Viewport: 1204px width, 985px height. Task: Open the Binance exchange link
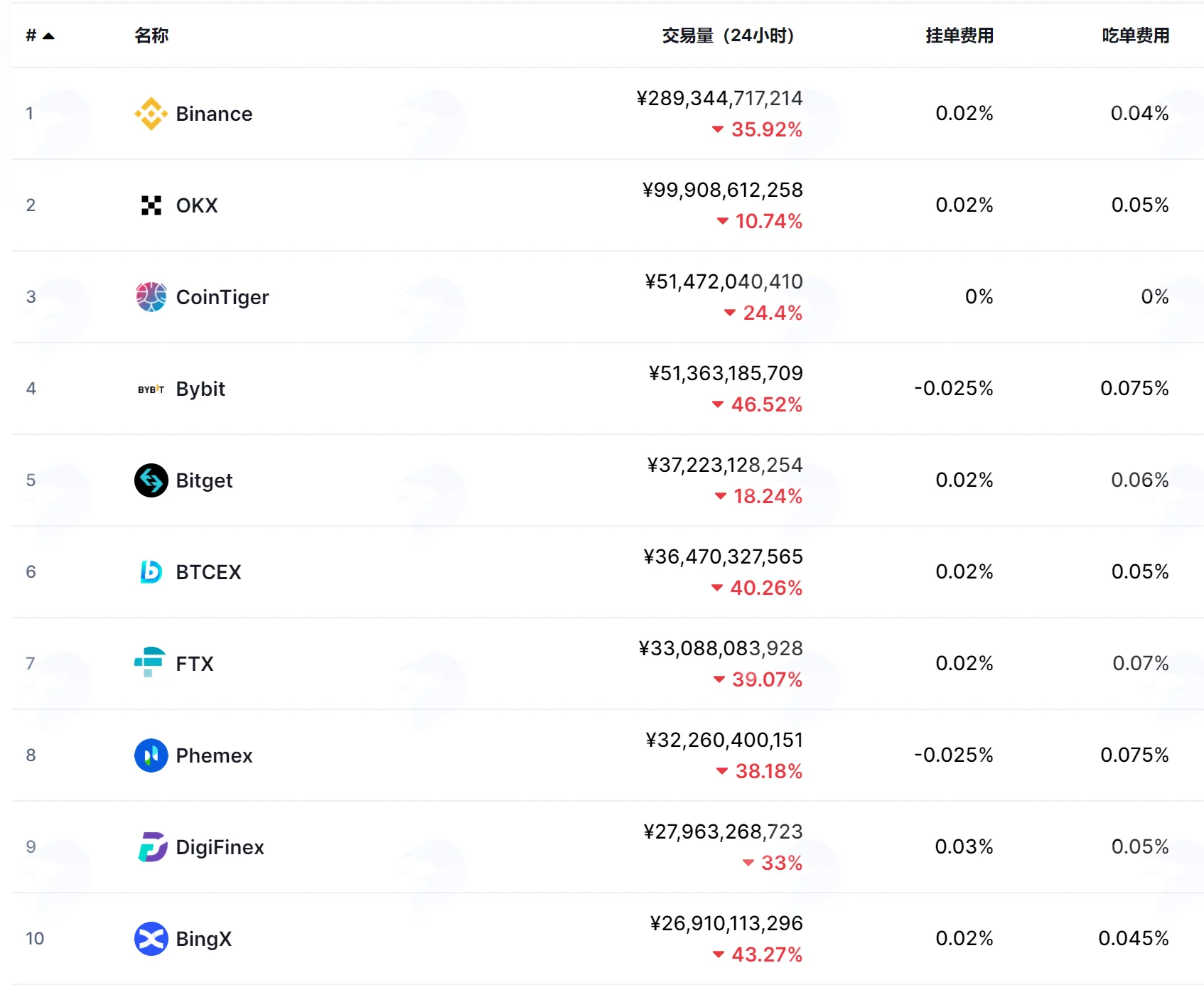(214, 114)
